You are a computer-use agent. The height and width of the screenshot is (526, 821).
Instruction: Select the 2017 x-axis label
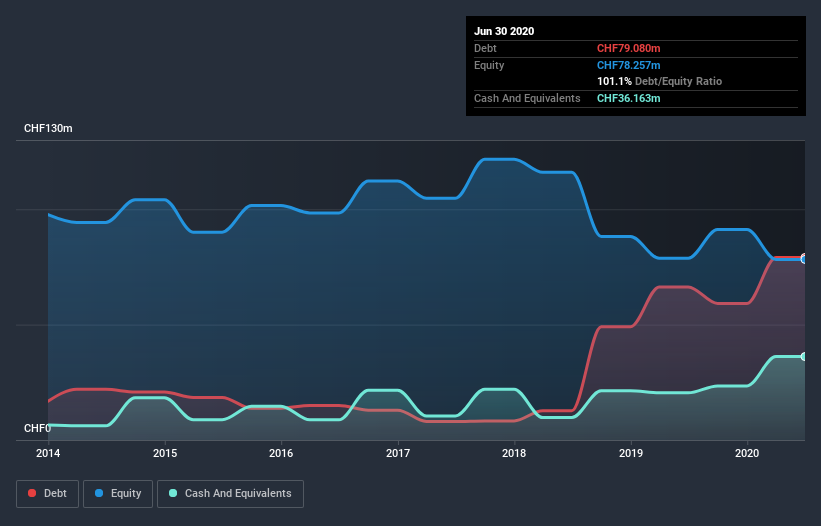pos(398,453)
